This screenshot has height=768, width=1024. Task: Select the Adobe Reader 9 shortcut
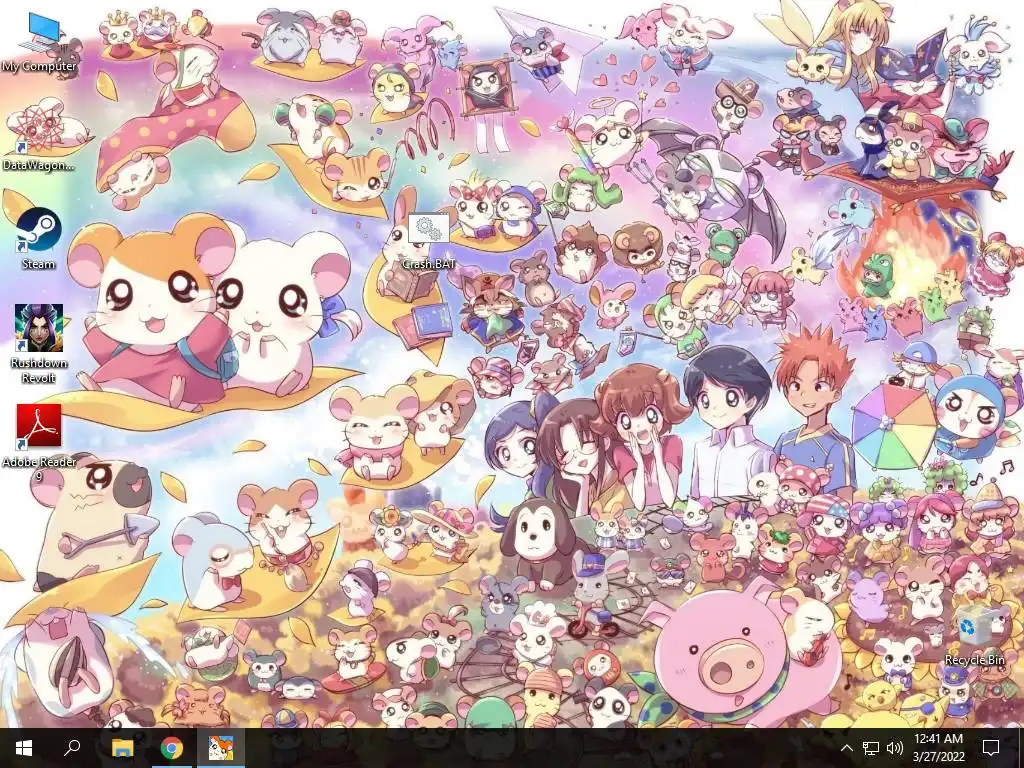[39, 443]
